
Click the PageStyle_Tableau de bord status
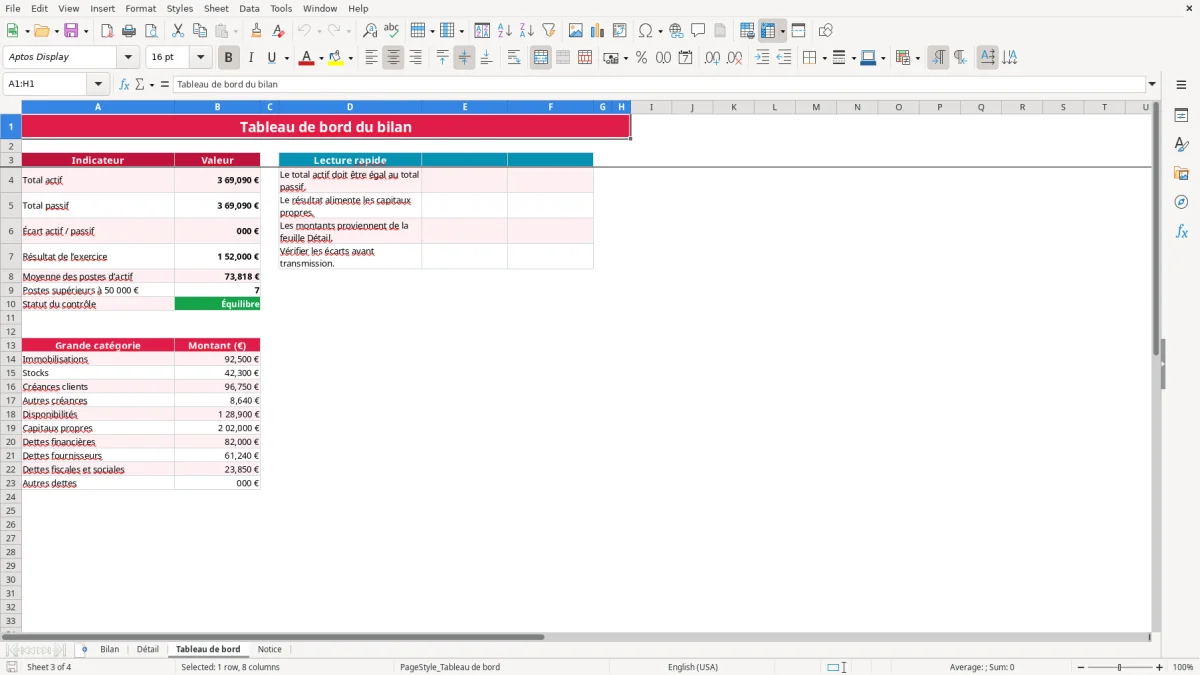click(x=450, y=667)
